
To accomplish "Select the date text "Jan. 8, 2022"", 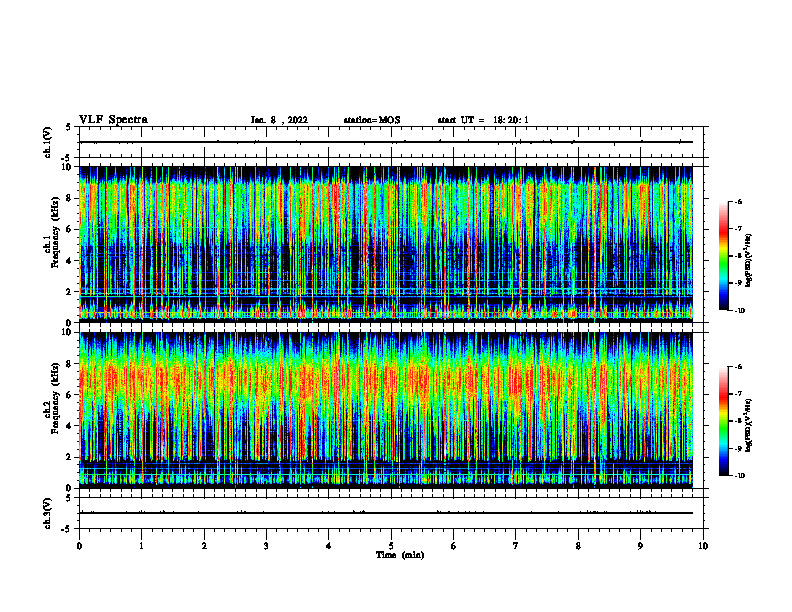I will (279, 120).
